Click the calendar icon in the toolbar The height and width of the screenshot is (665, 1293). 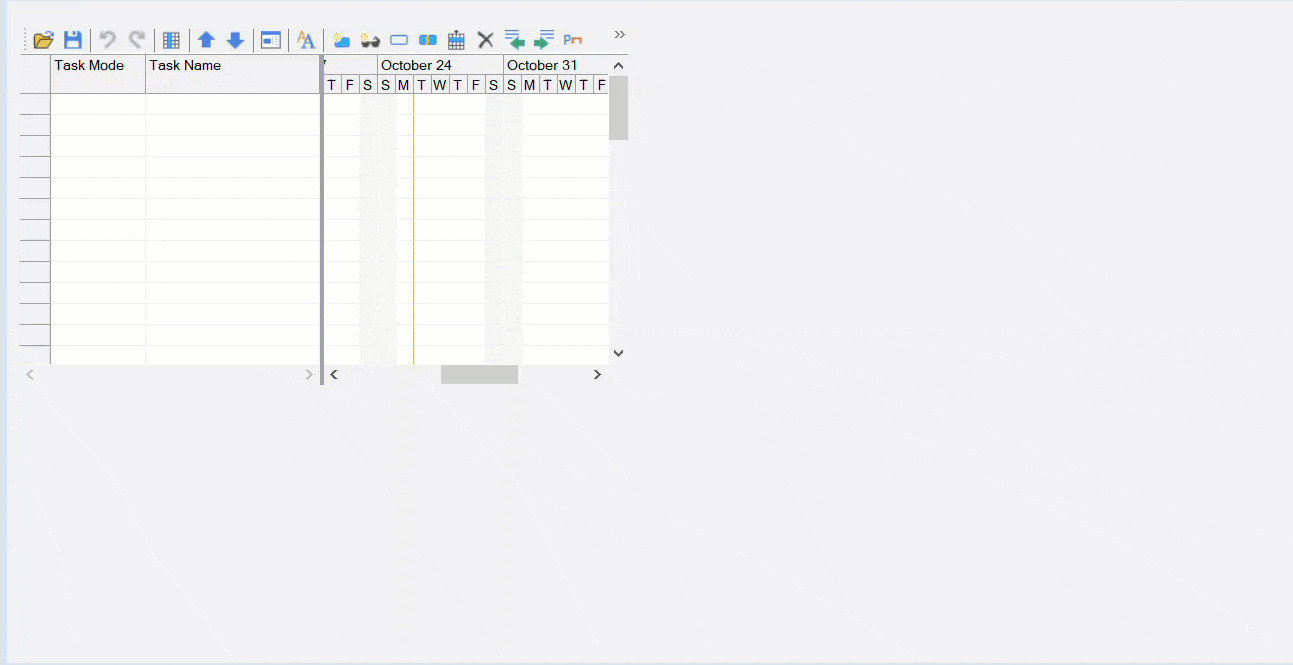pyautogui.click(x=456, y=40)
